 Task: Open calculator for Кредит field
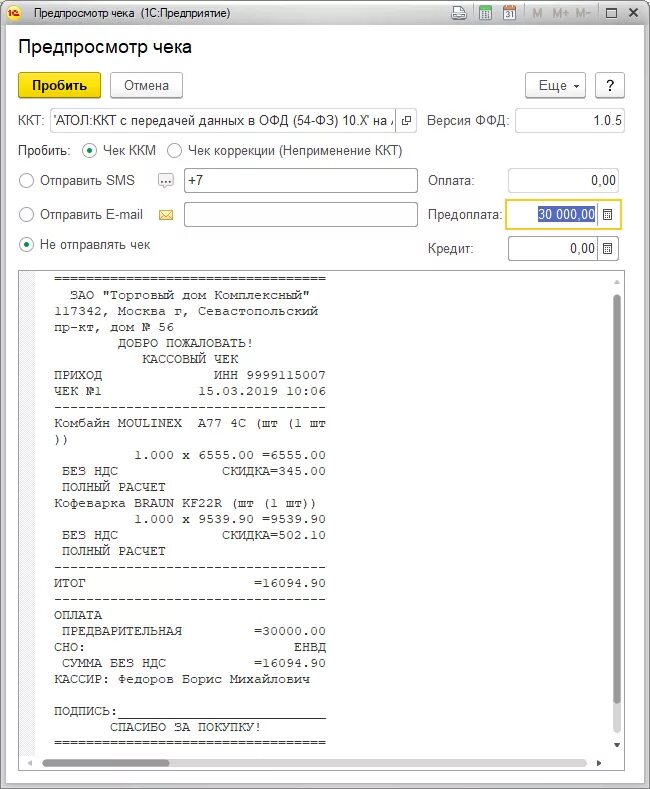click(608, 249)
